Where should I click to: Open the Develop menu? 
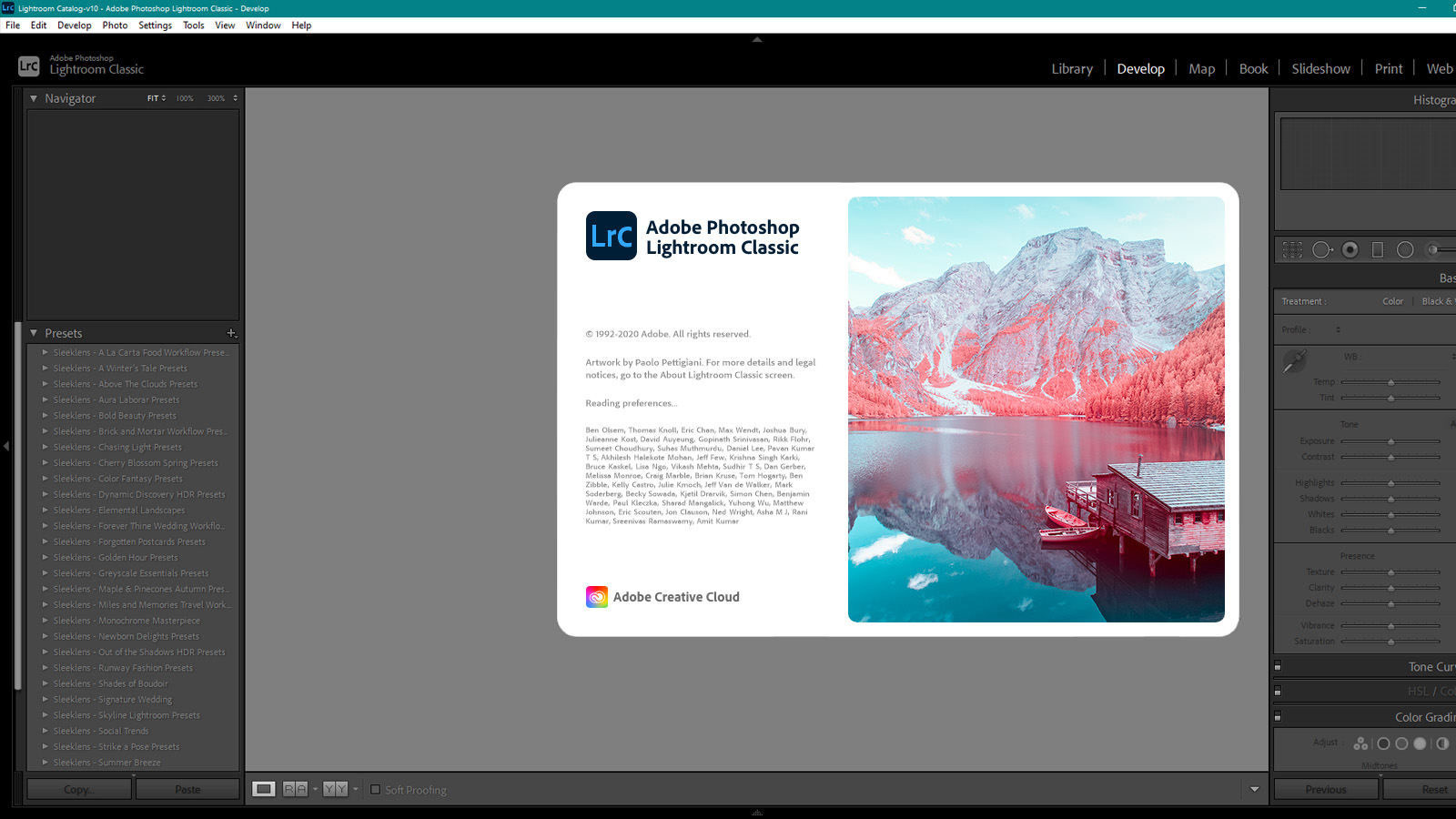click(74, 25)
